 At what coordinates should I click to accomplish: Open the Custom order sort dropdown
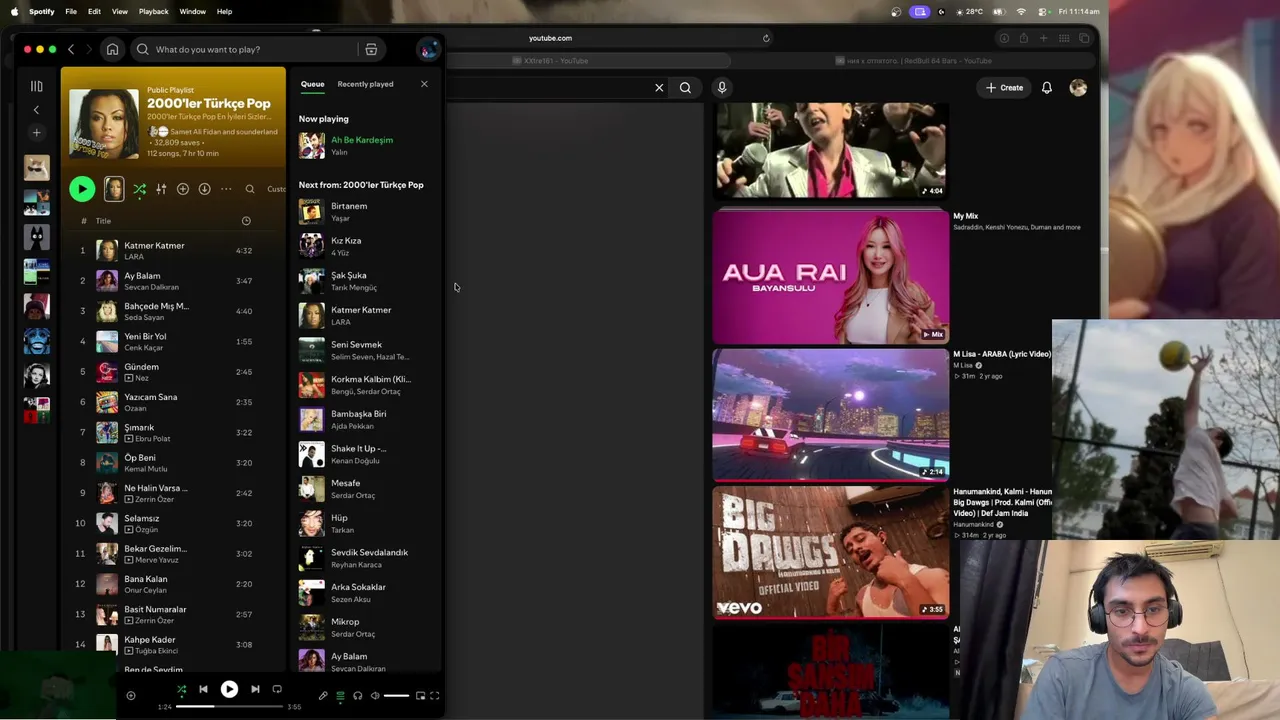pos(276,189)
